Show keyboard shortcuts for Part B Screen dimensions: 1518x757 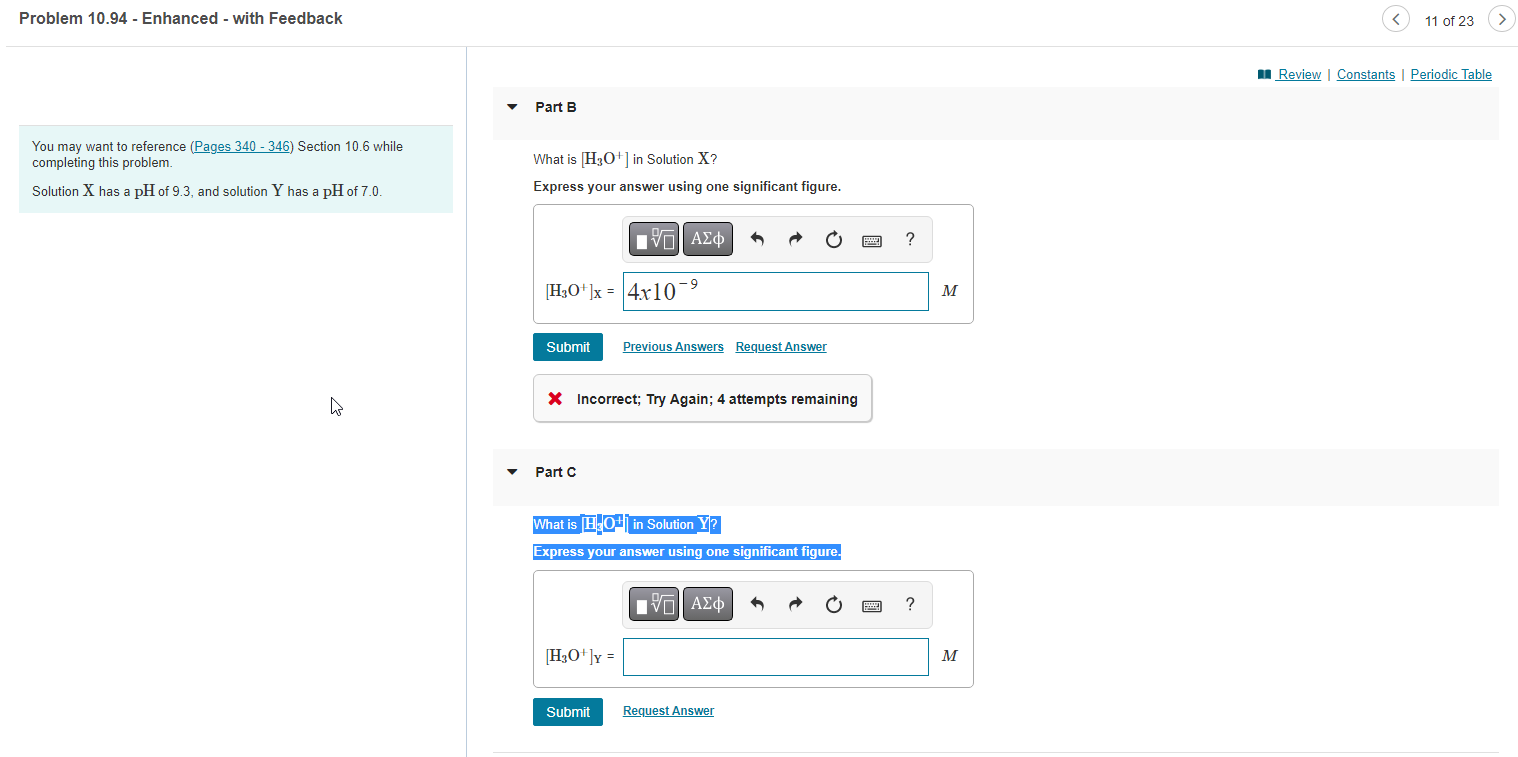[x=872, y=240]
